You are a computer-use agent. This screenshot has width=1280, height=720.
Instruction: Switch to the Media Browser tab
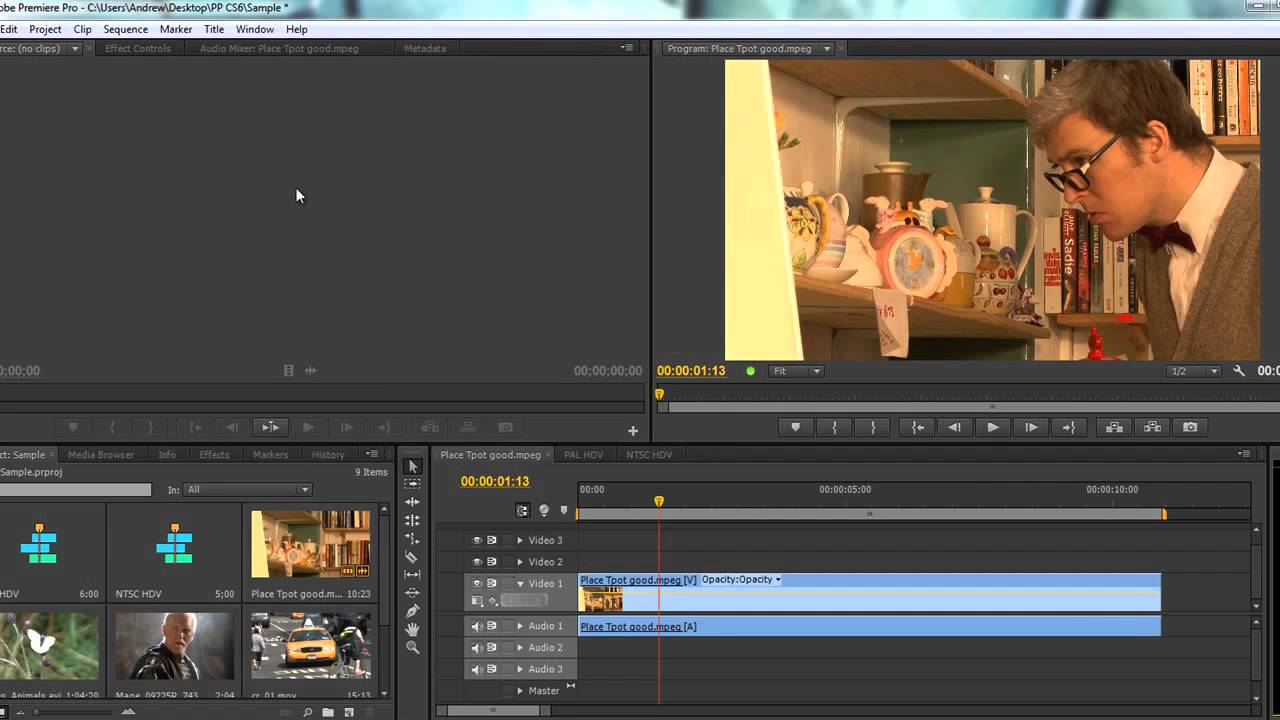click(101, 455)
